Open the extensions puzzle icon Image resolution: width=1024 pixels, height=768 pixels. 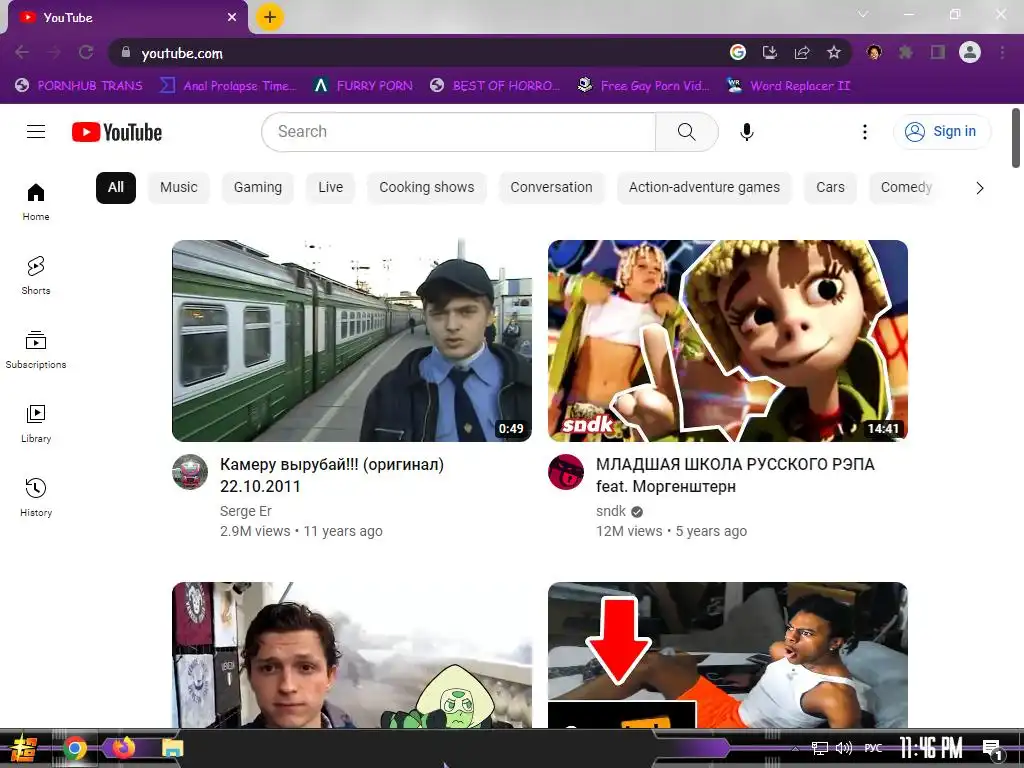906,52
